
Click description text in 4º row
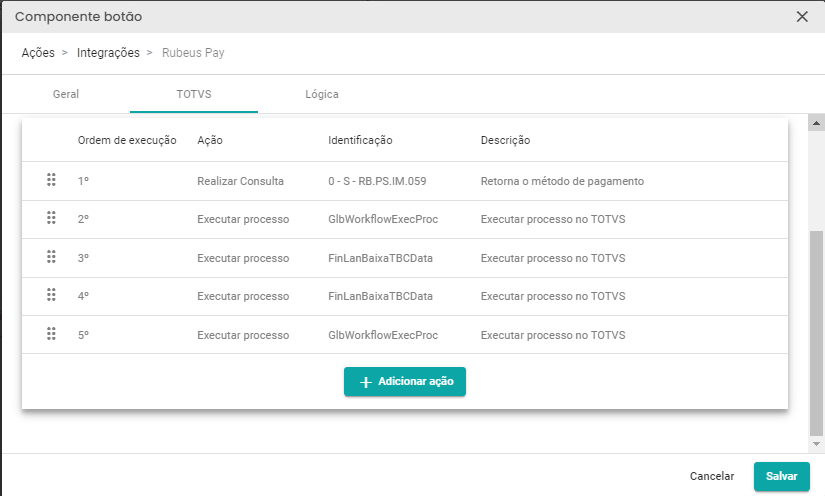click(x=553, y=296)
